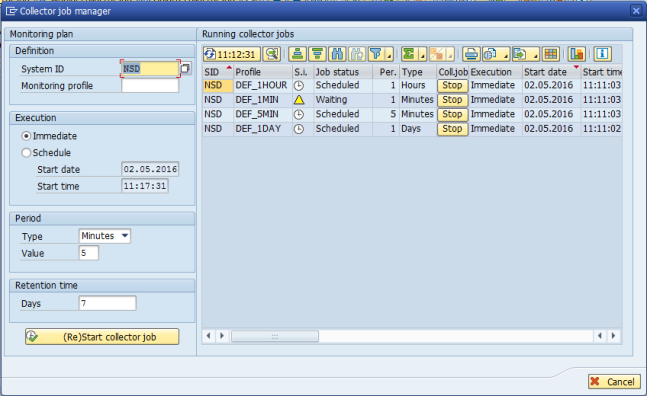The width and height of the screenshot is (647, 396).
Task: Select the Immediate execution radio button
Action: [x=26, y=136]
